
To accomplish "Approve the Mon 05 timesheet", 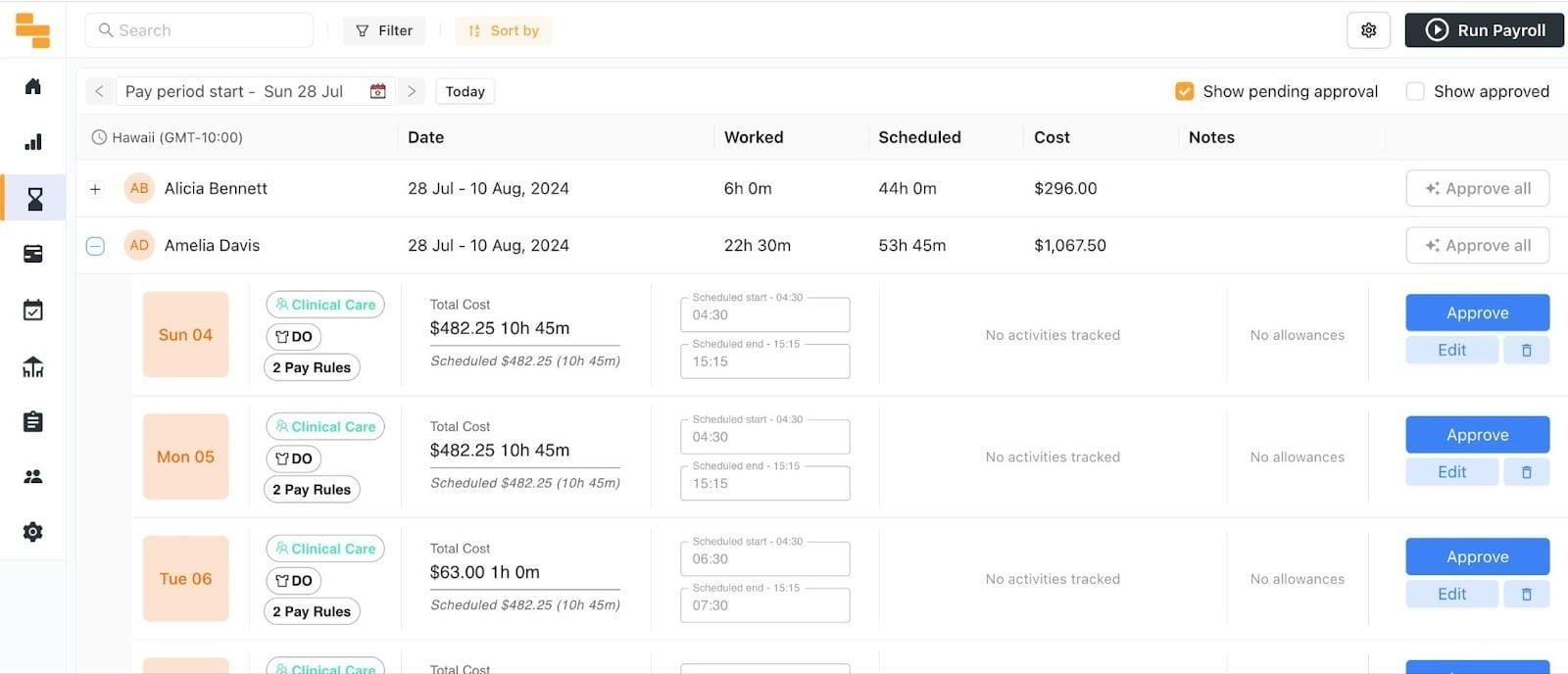I will (1477, 435).
